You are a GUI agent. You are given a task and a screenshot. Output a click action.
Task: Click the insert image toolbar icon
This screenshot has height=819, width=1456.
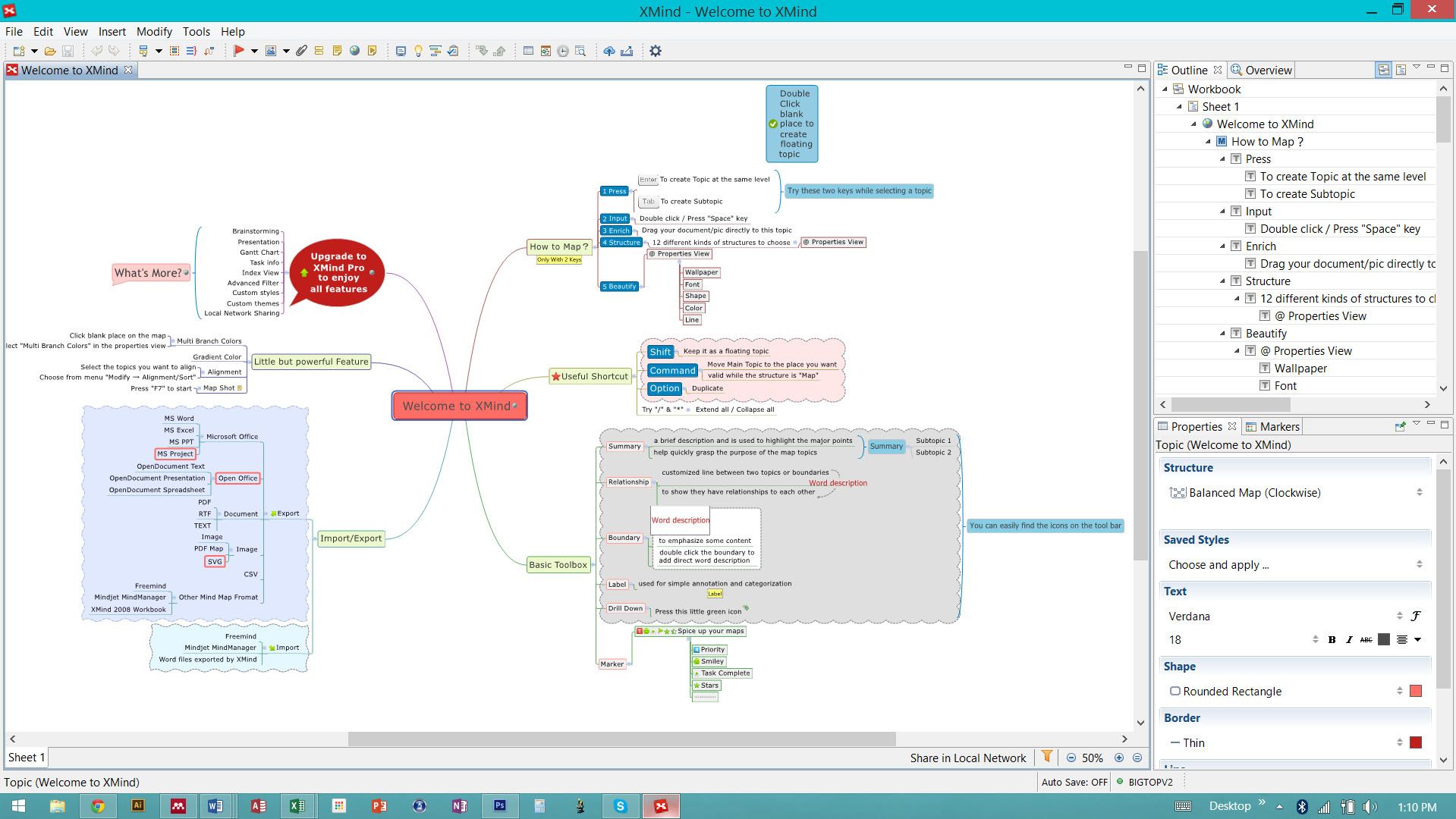coord(271,50)
